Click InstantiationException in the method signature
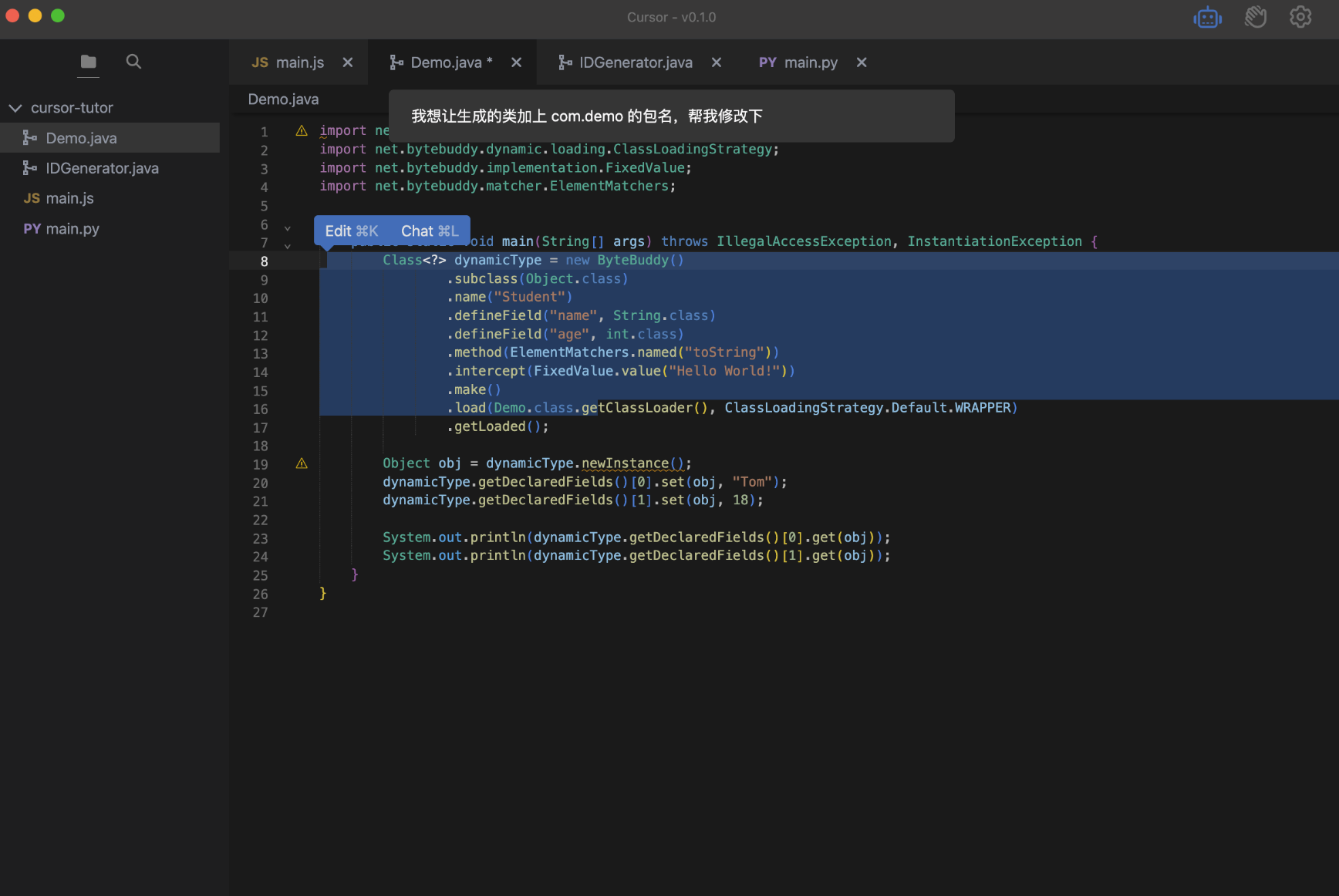The width and height of the screenshot is (1339, 896). [x=995, y=241]
